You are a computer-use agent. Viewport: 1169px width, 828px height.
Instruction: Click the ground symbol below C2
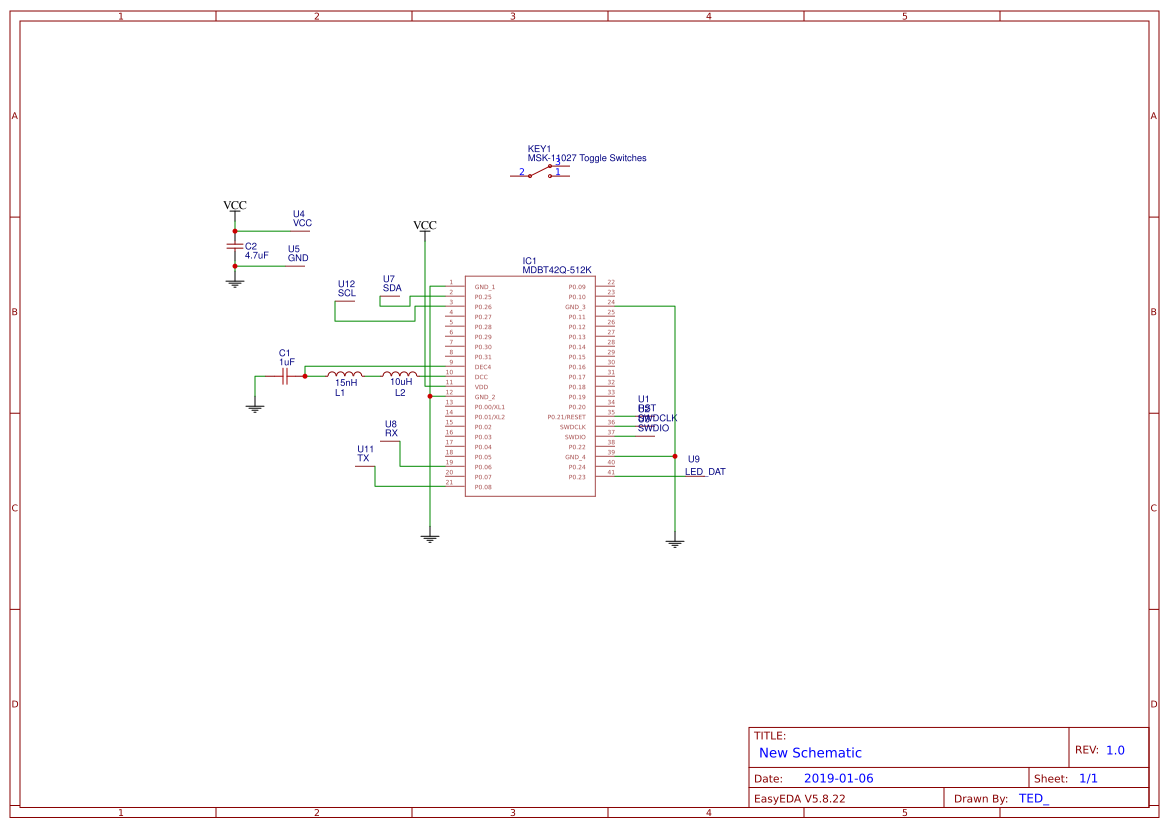click(x=233, y=280)
